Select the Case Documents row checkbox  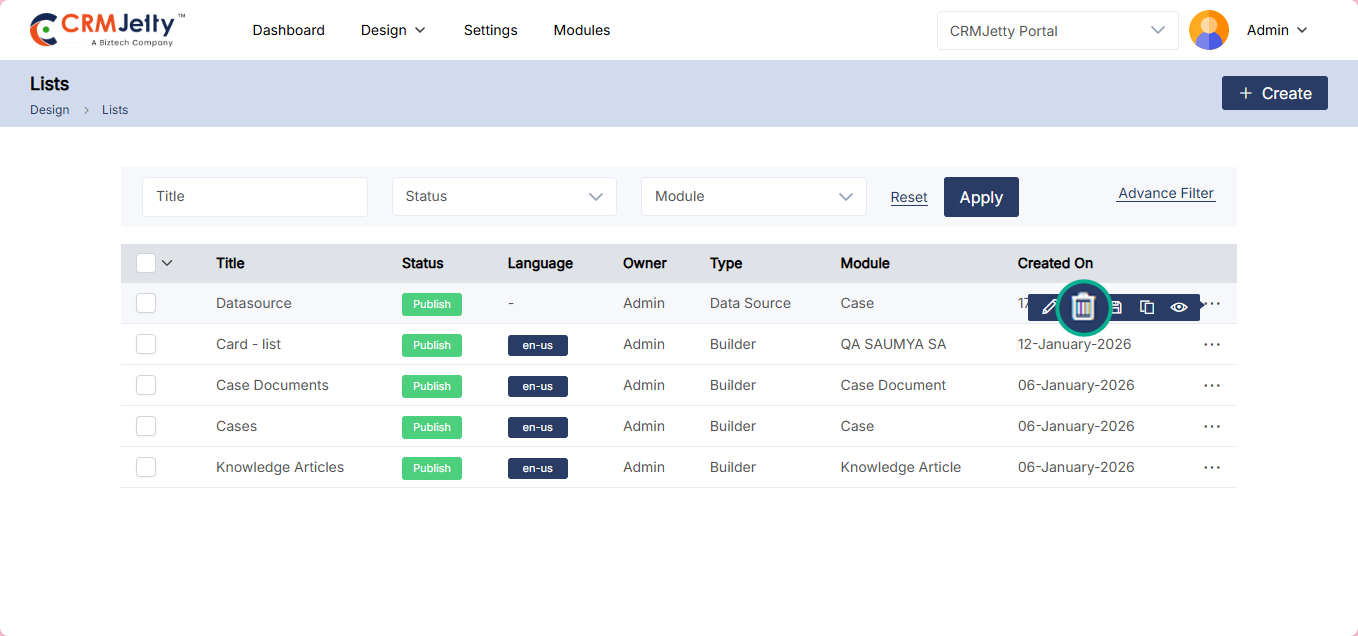146,385
